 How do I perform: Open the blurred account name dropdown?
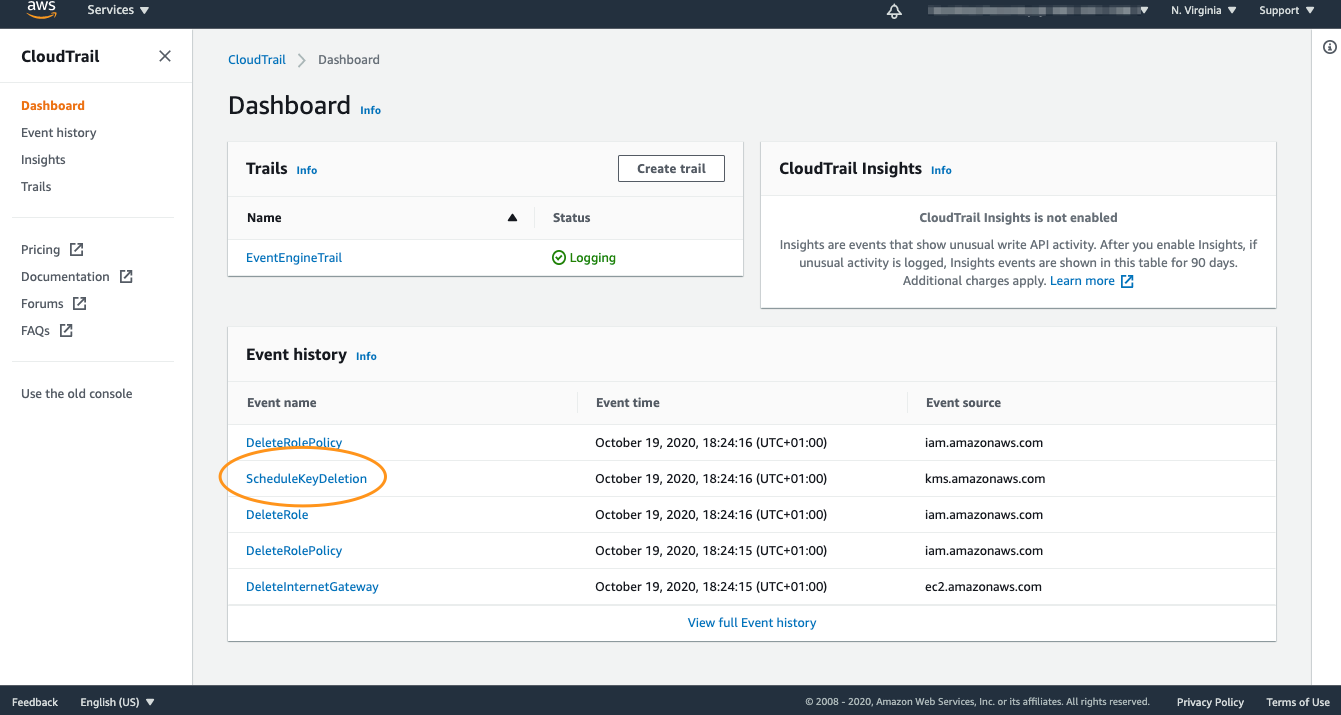pos(1039,10)
